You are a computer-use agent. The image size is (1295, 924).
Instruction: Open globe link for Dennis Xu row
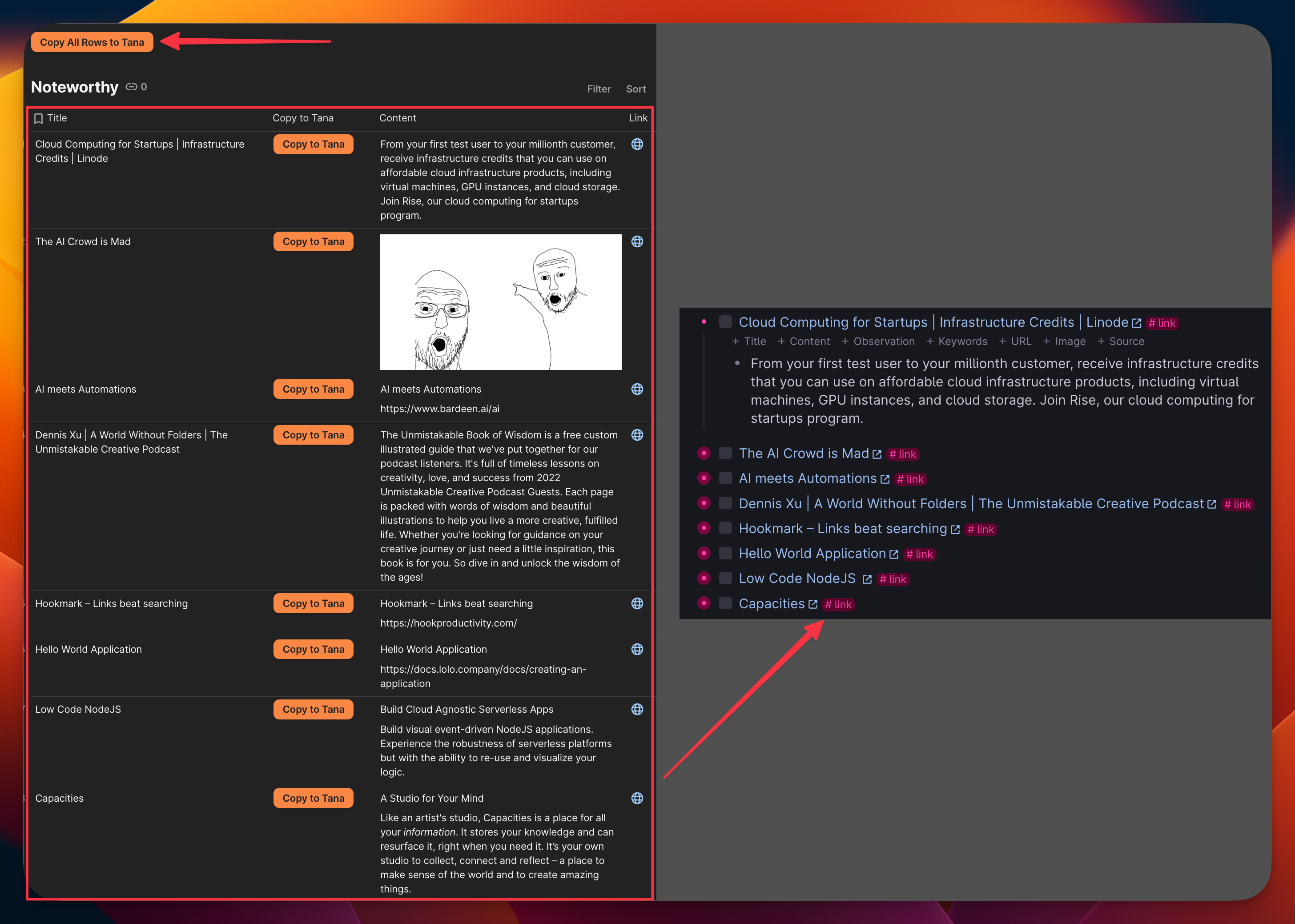(x=637, y=435)
